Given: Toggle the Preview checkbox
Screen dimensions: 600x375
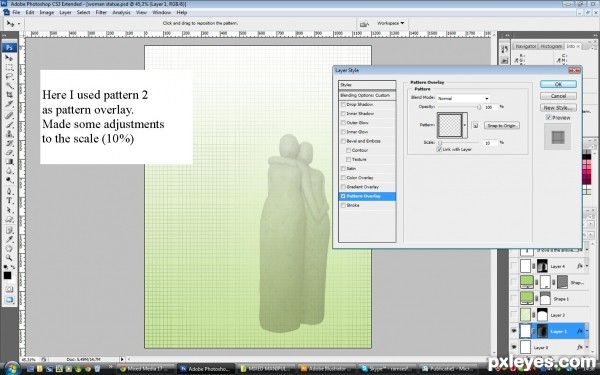Looking at the screenshot, I should pyautogui.click(x=549, y=117).
